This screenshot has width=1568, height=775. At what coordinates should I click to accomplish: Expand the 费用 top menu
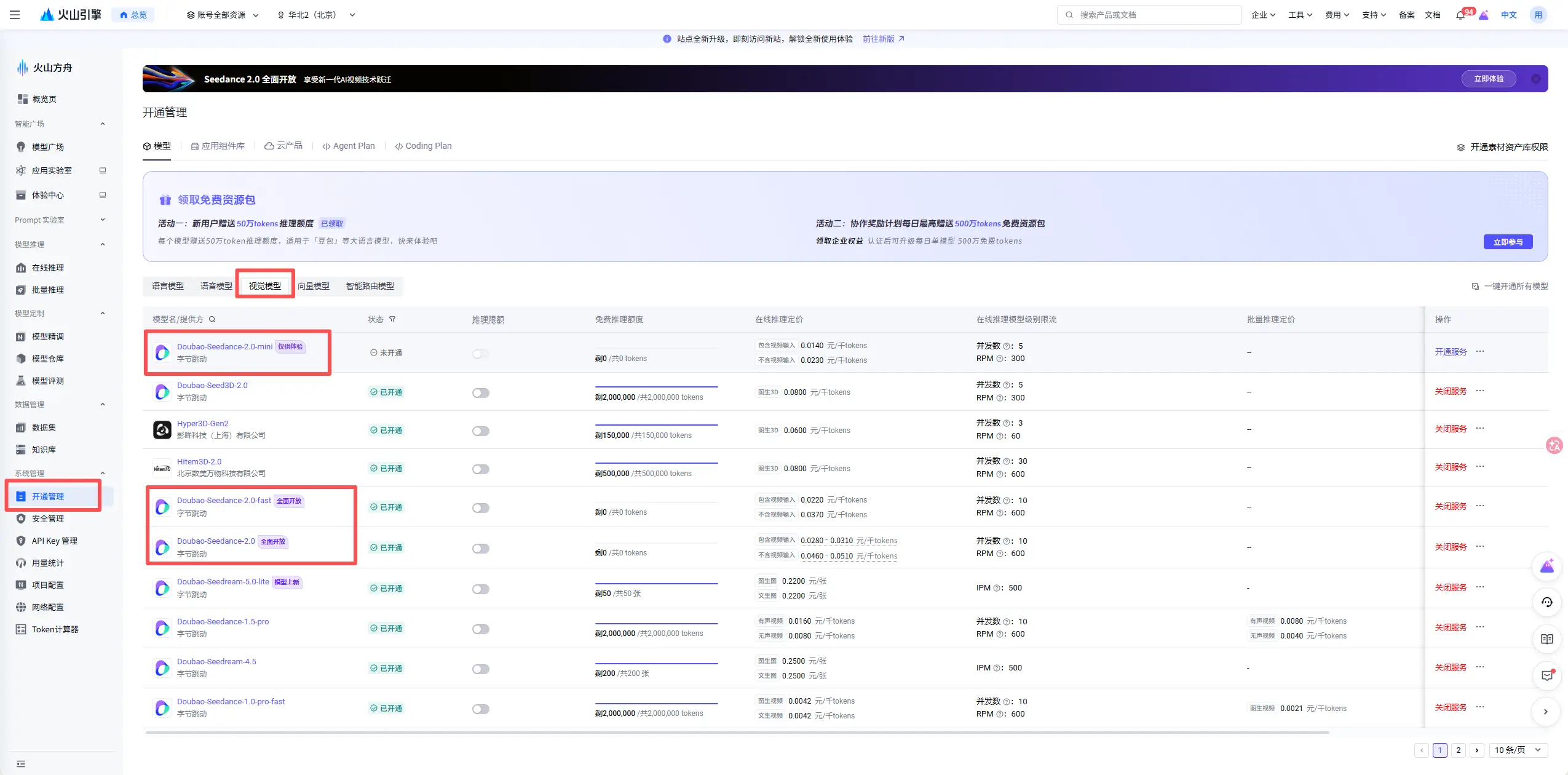(x=1337, y=15)
